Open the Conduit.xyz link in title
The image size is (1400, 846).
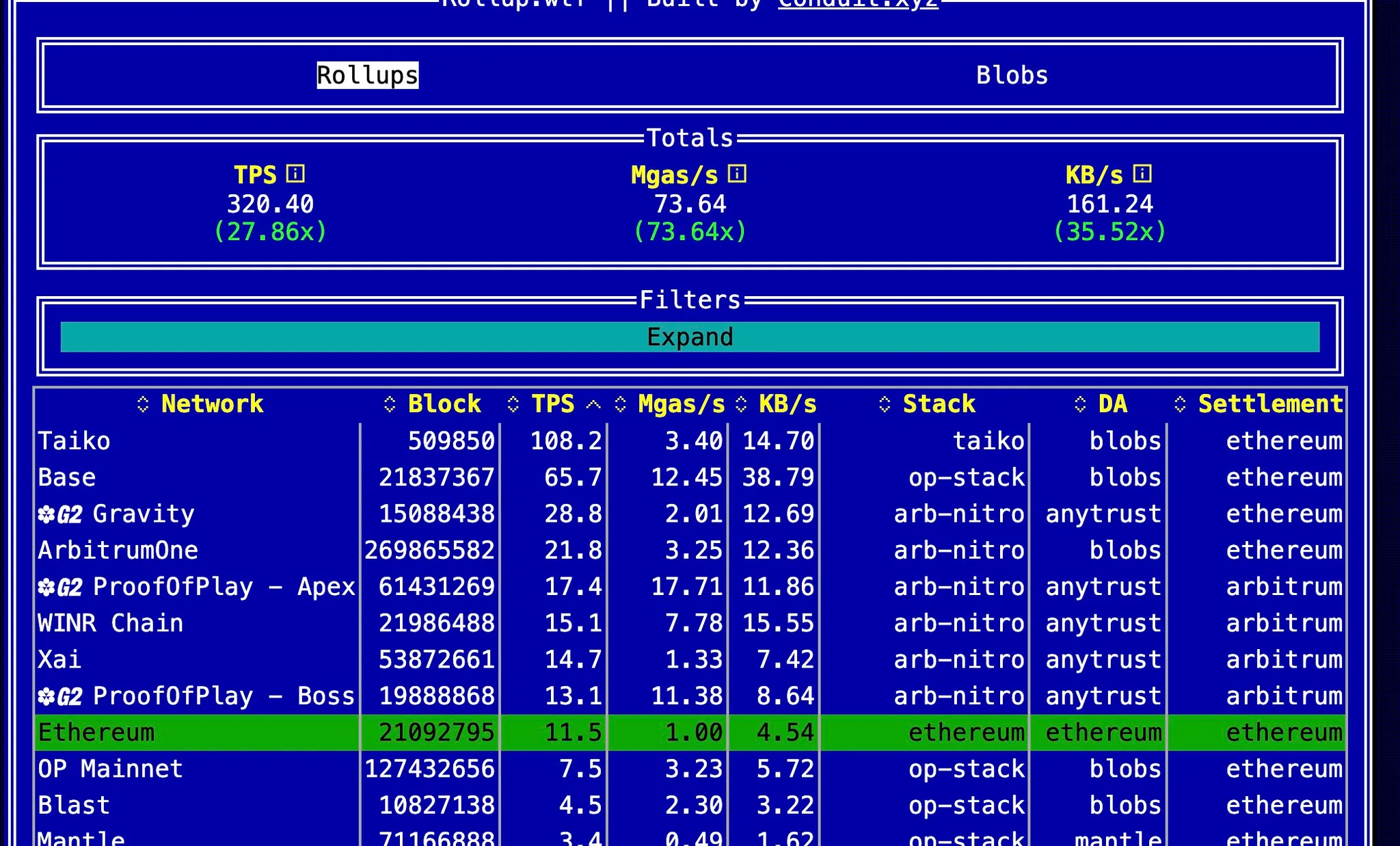(x=858, y=4)
